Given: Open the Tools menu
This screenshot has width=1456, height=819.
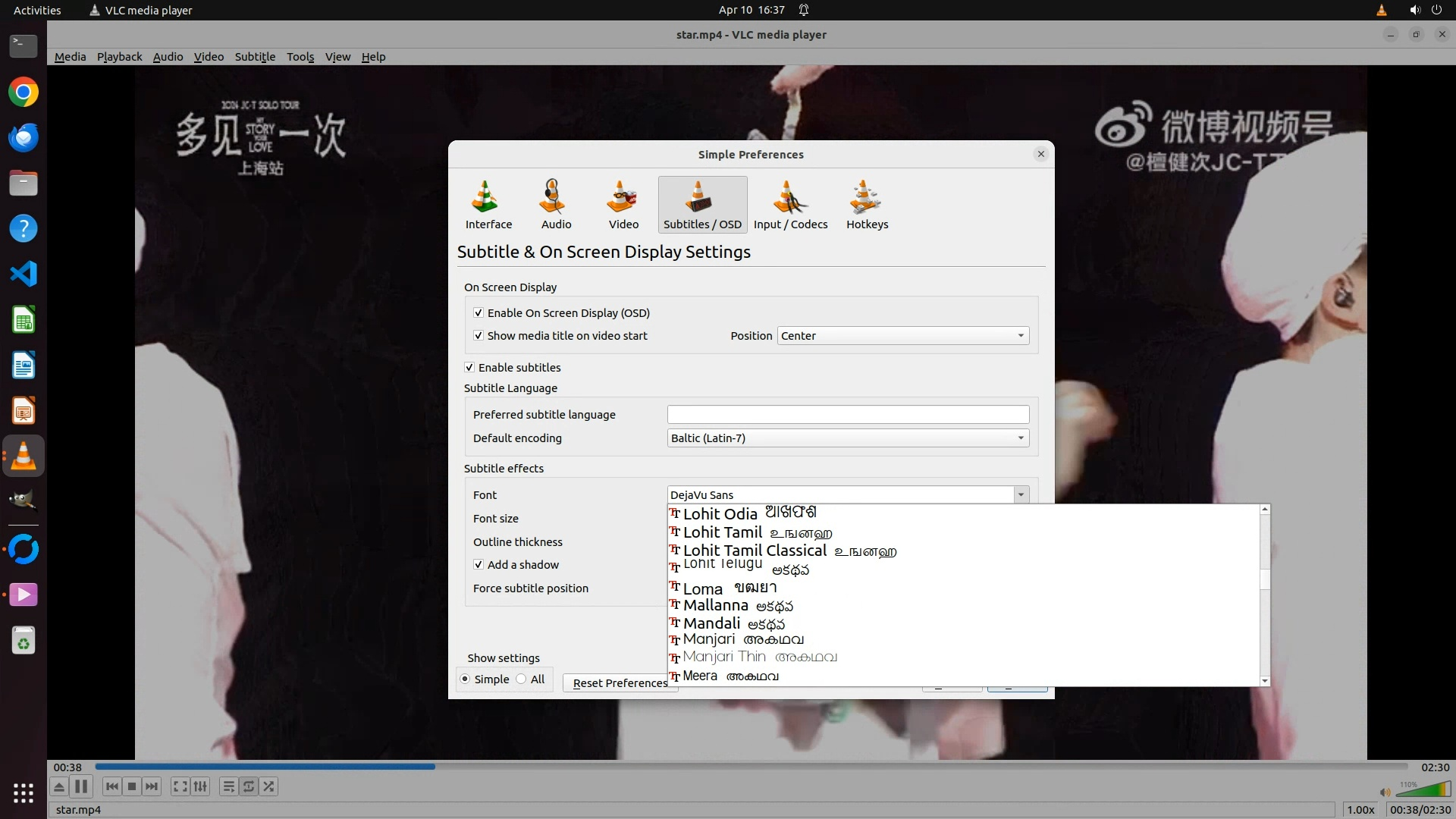Looking at the screenshot, I should (300, 57).
